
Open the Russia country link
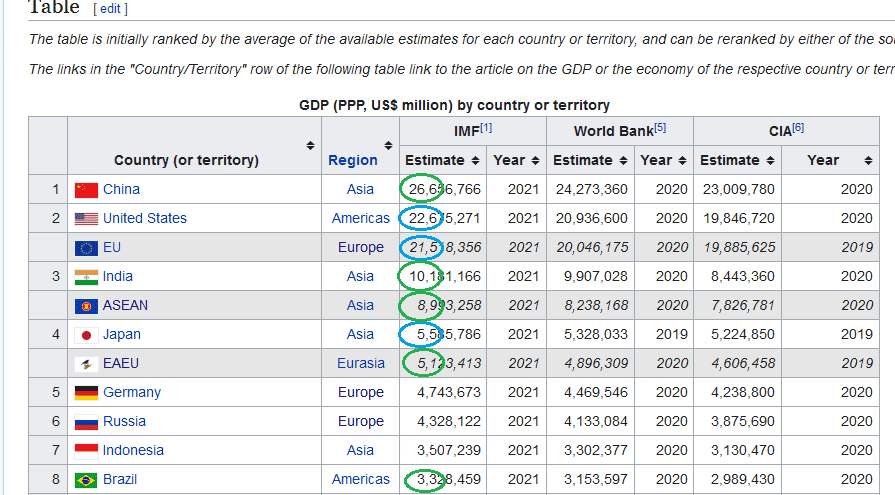pyautogui.click(x=124, y=421)
